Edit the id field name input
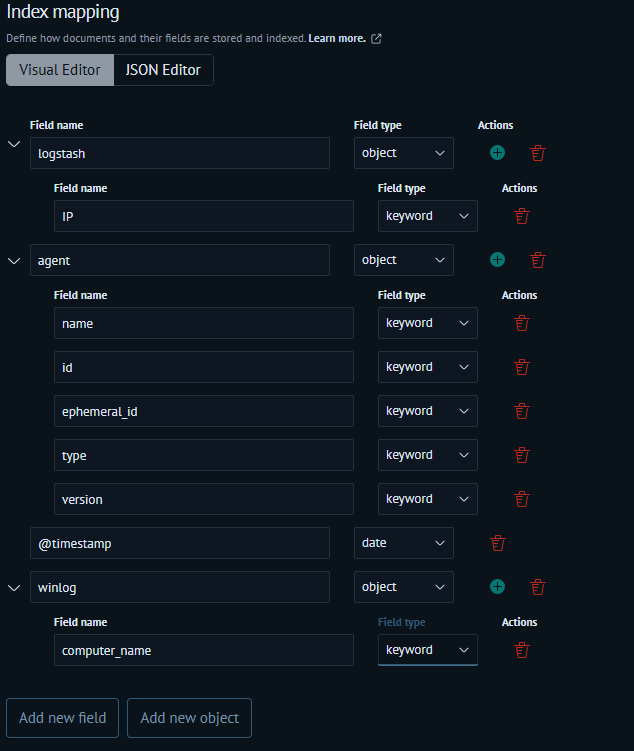The image size is (634, 751). click(204, 367)
